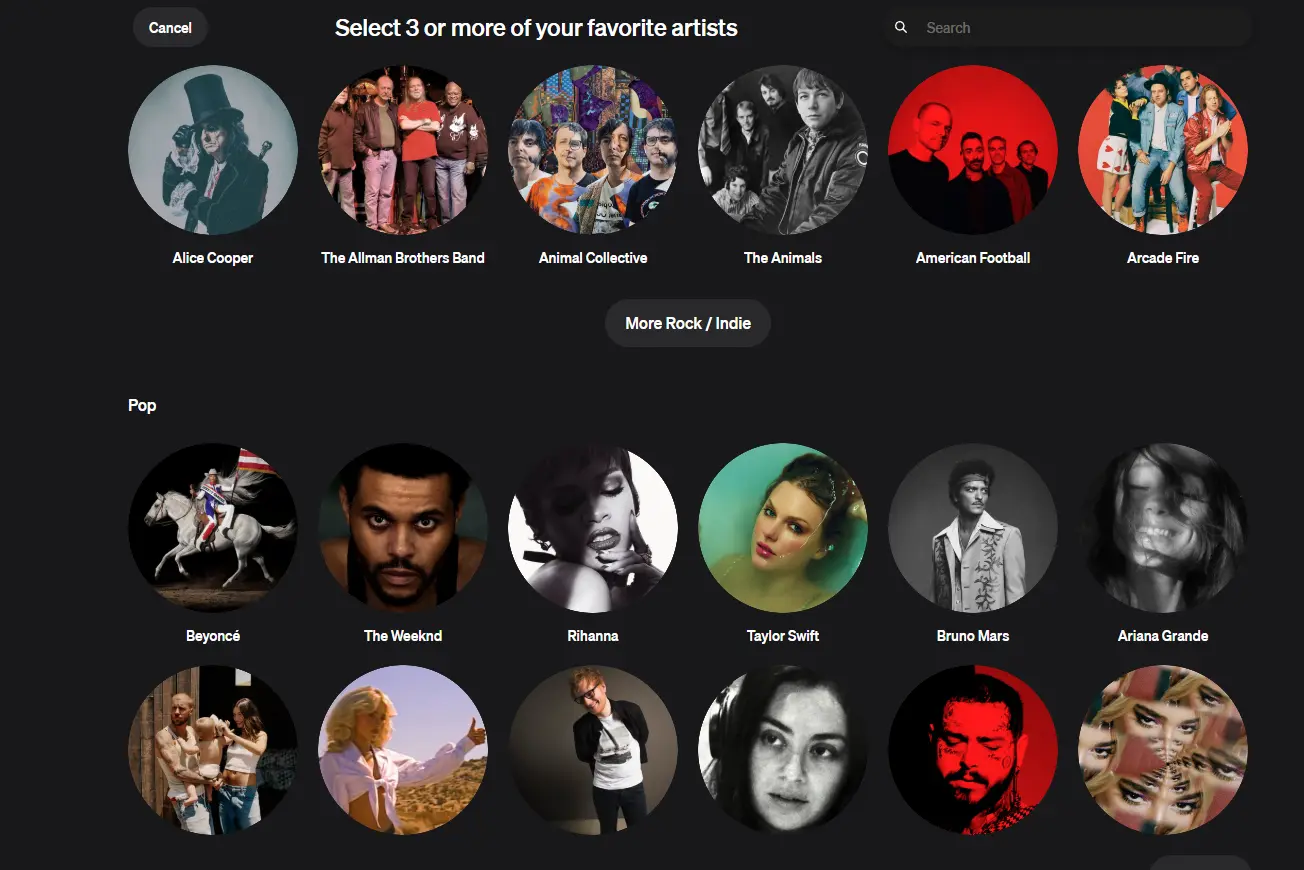Pick the Bruno Mars artist photo

pos(973,528)
